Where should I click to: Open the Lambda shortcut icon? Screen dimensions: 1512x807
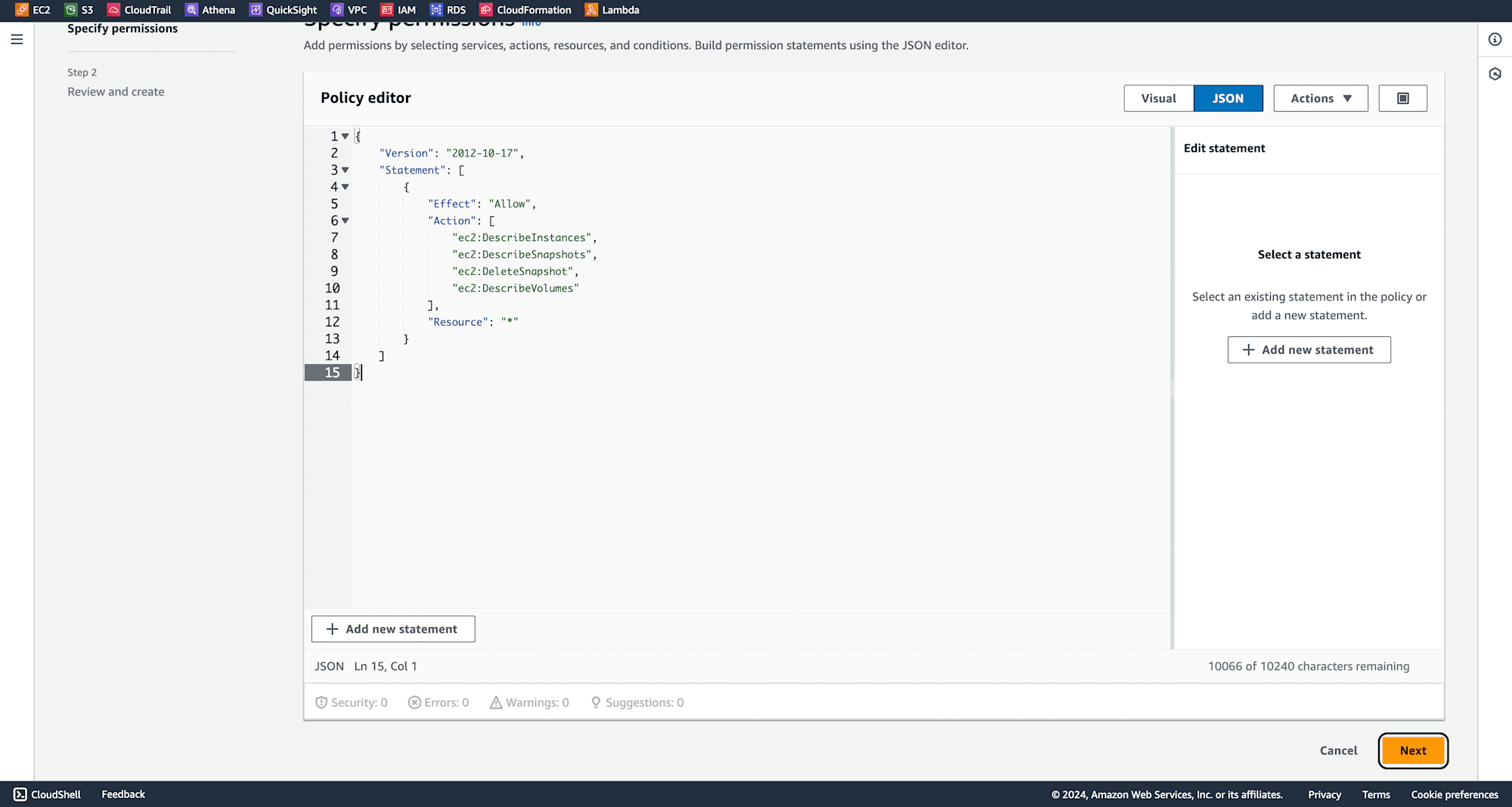pos(591,10)
